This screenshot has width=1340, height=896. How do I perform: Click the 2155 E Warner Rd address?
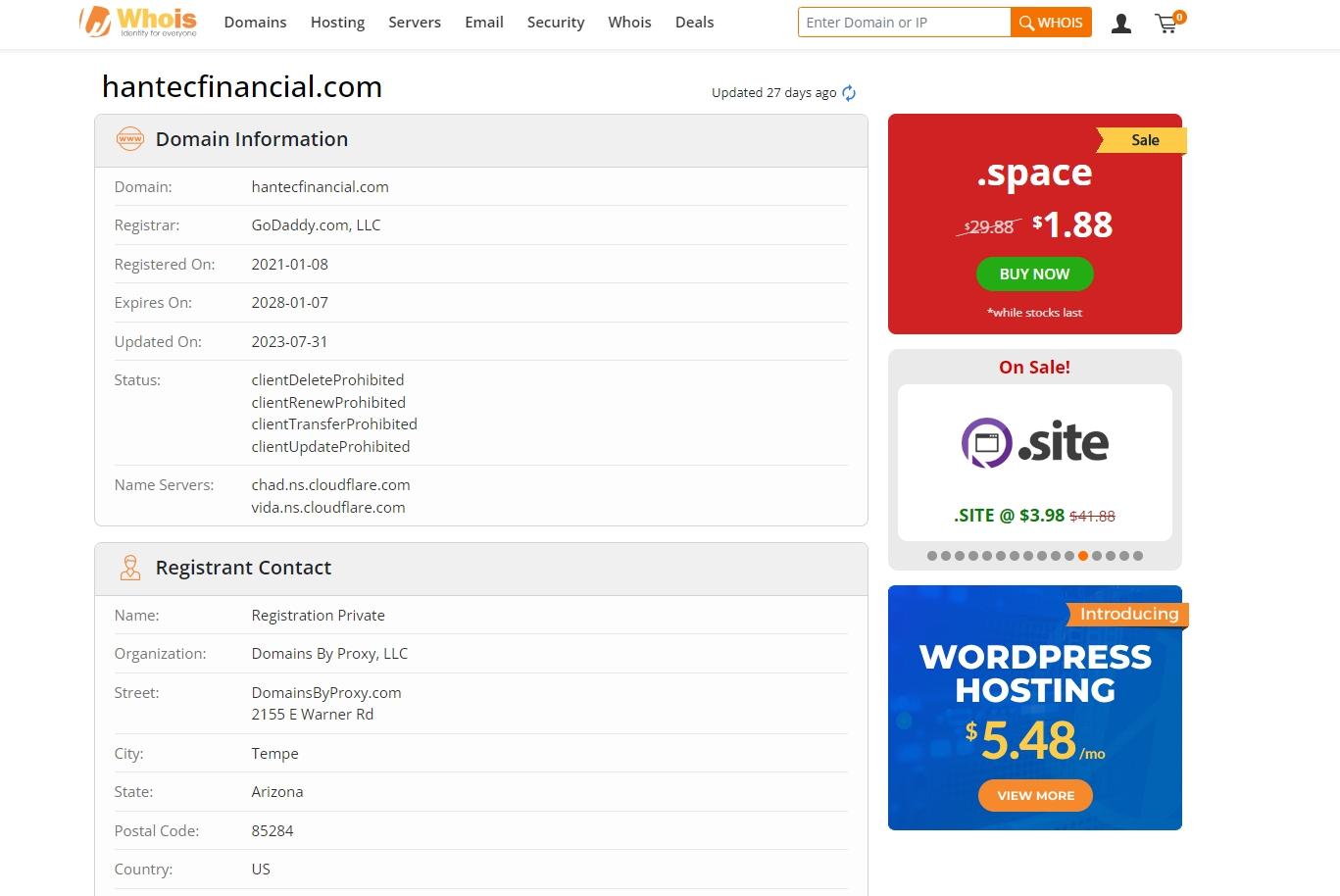pyautogui.click(x=312, y=715)
